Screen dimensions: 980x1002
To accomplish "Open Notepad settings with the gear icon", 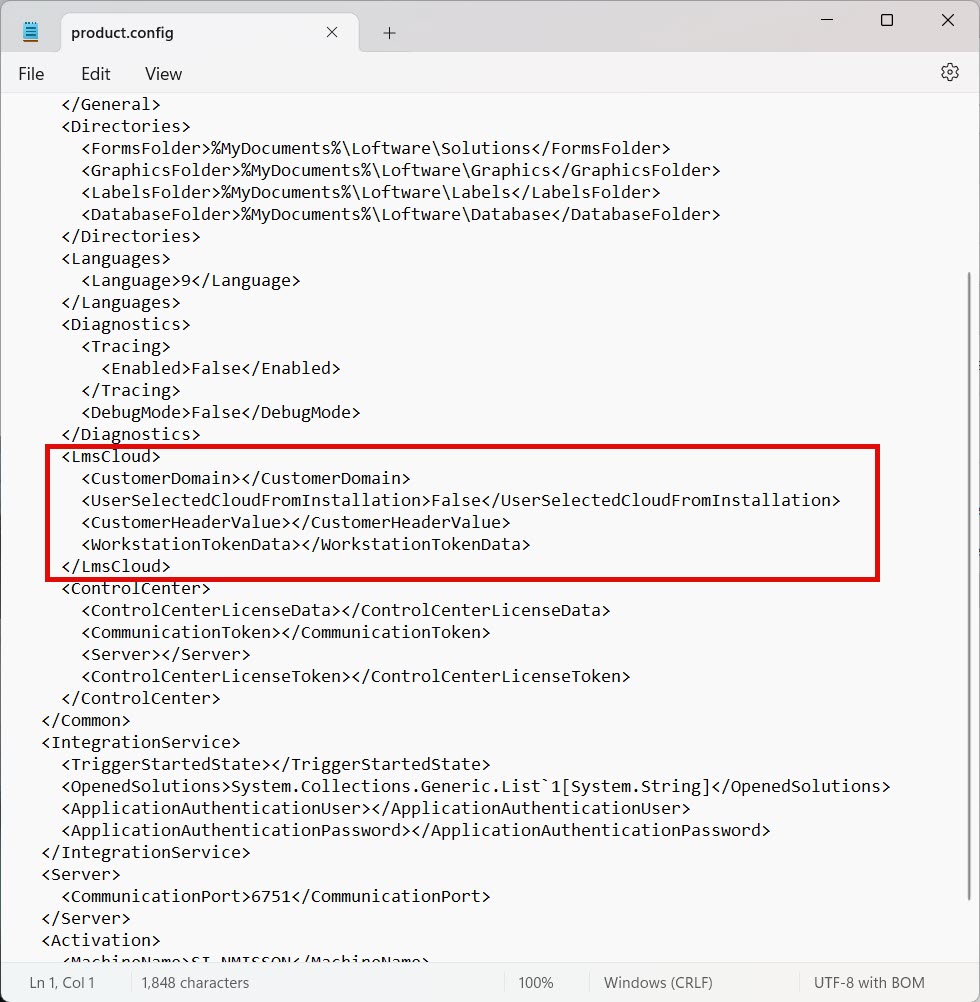I will [x=948, y=73].
